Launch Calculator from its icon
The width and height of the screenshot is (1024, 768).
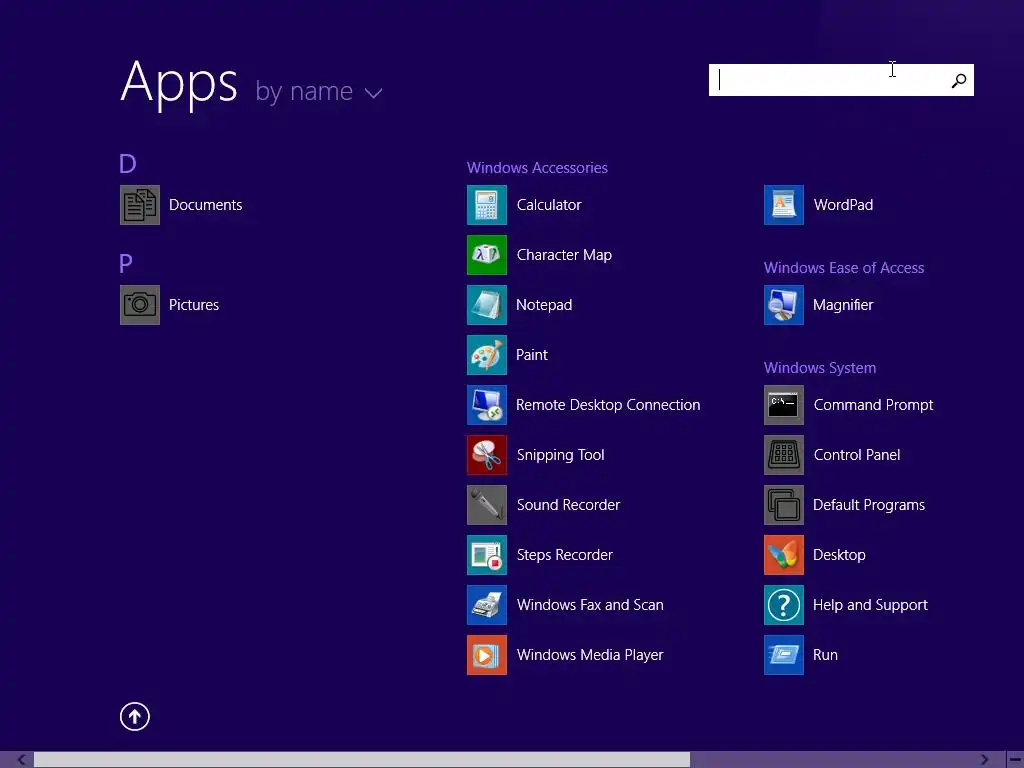[487, 205]
